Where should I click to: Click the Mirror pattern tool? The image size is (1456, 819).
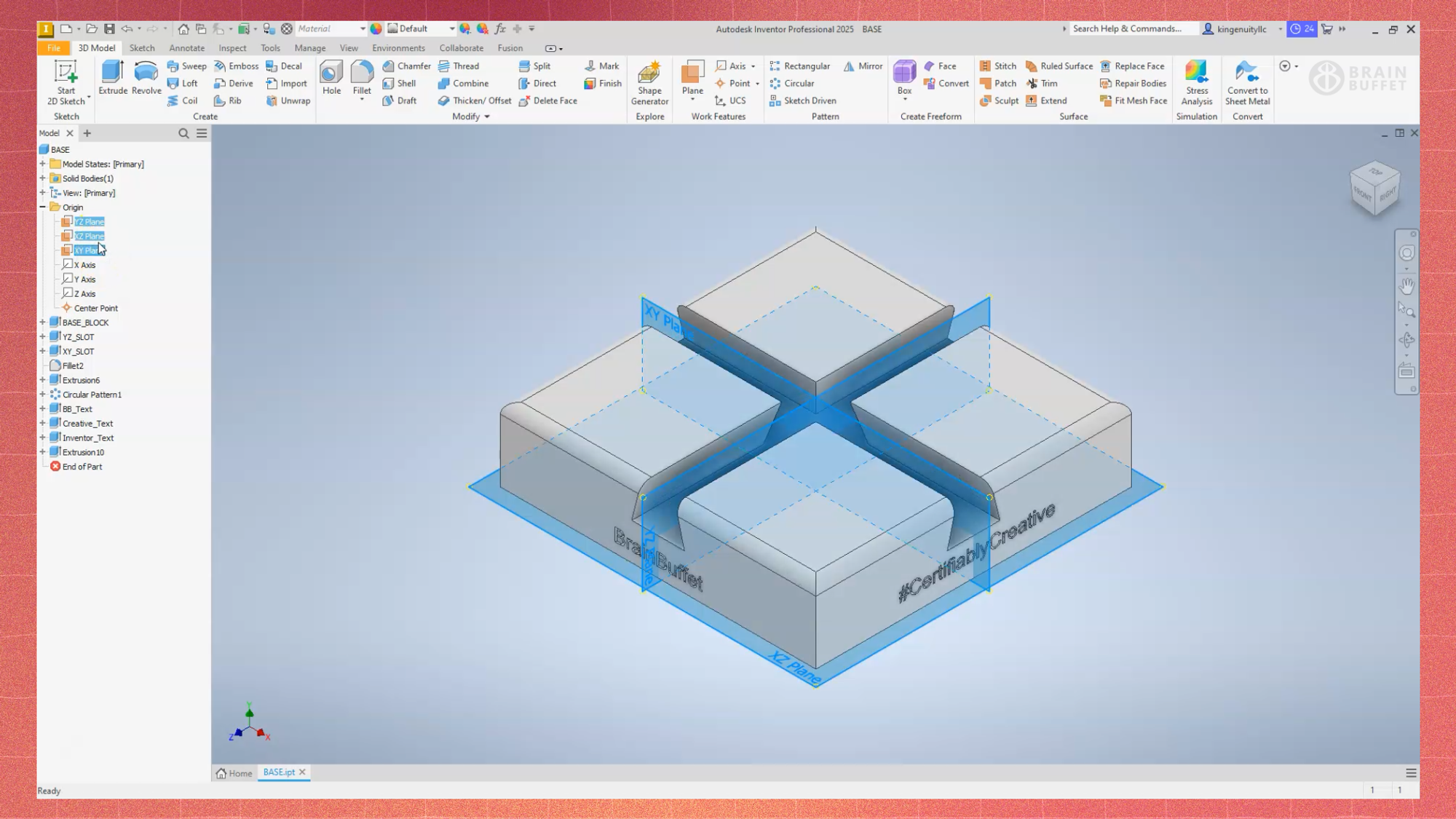[x=863, y=66]
